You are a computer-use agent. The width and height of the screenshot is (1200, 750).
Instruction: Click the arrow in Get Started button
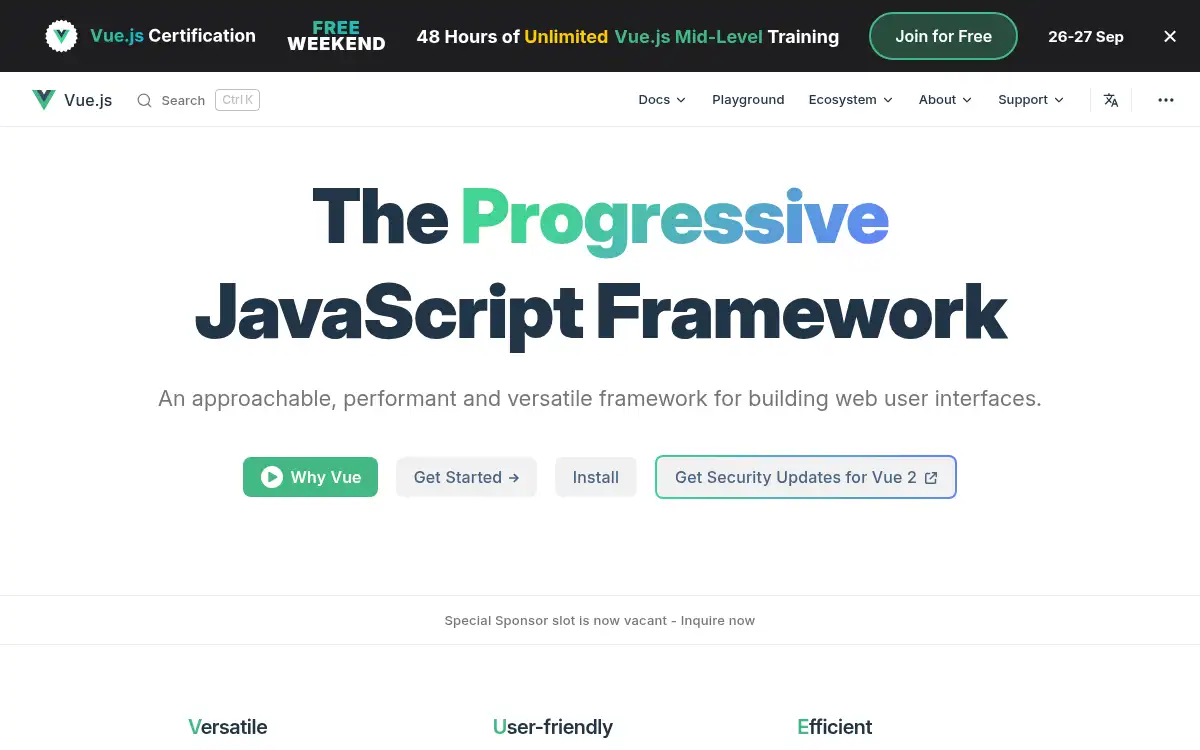pyautogui.click(x=514, y=478)
